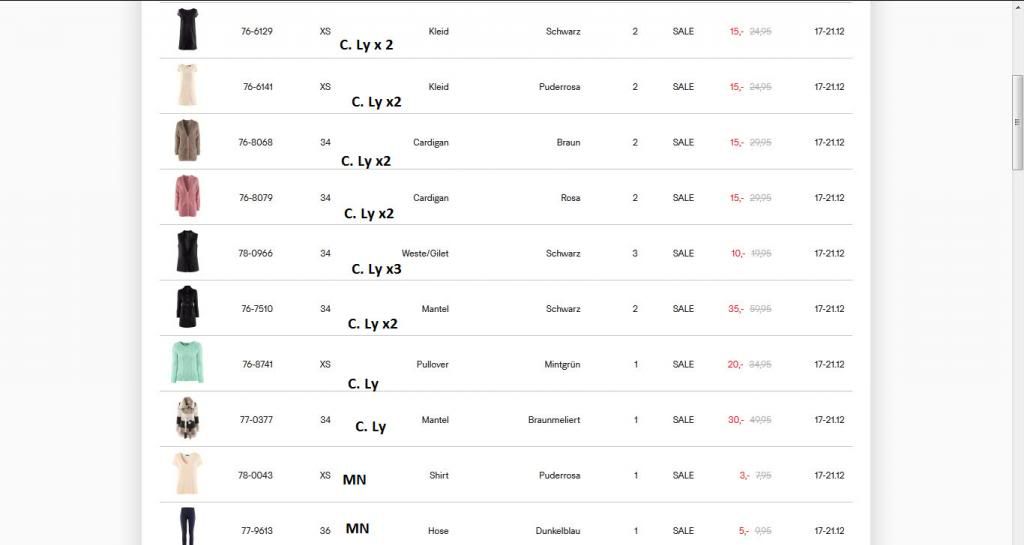This screenshot has width=1024, height=545.
Task: Open the Puderrosa dress product image
Action: tap(187, 85)
